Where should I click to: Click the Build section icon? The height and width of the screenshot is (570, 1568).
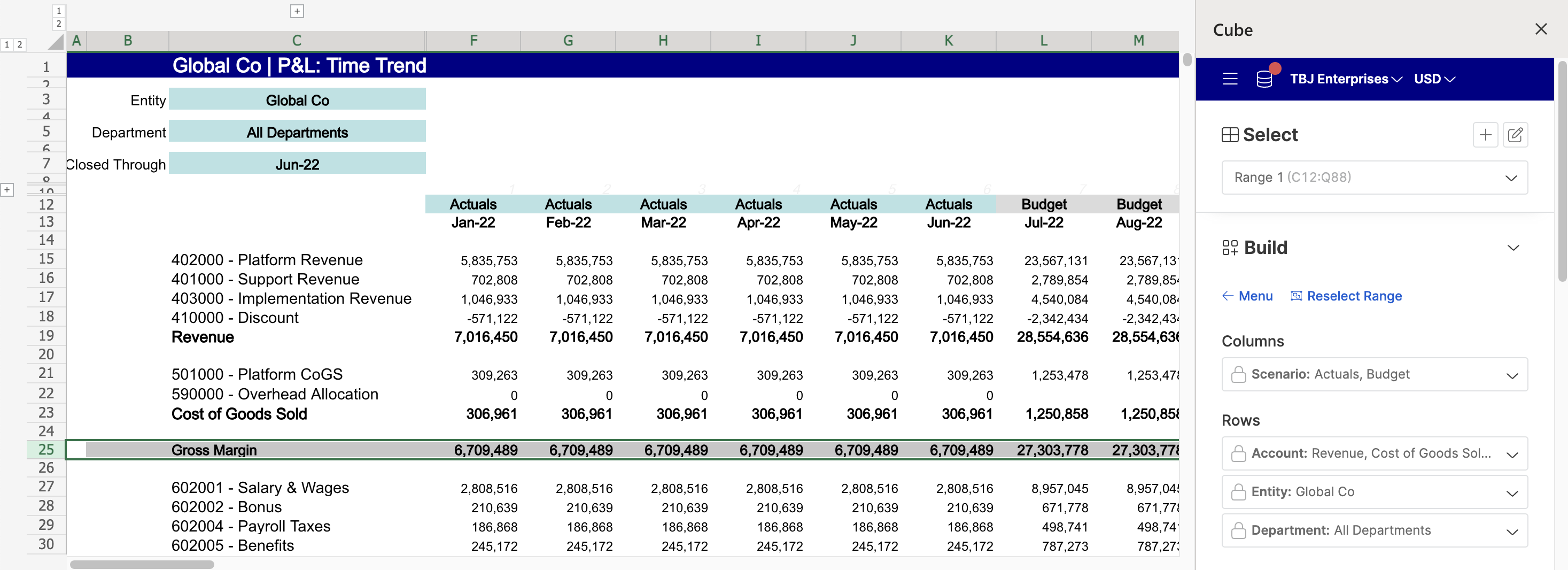point(1230,247)
